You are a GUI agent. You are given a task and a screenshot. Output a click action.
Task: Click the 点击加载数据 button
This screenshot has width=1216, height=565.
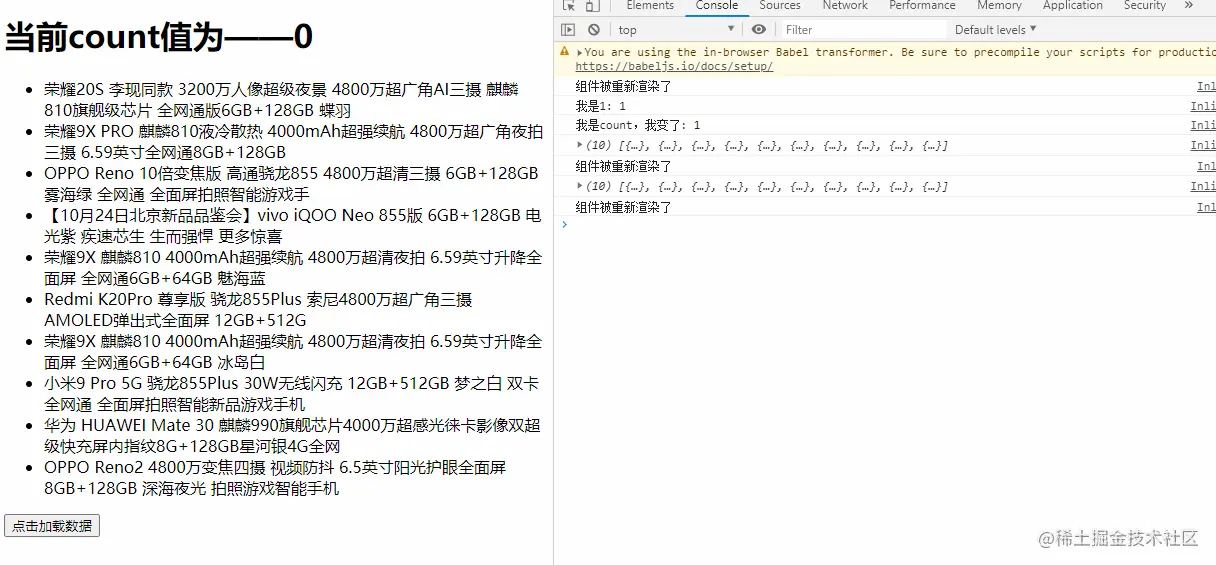(52, 526)
